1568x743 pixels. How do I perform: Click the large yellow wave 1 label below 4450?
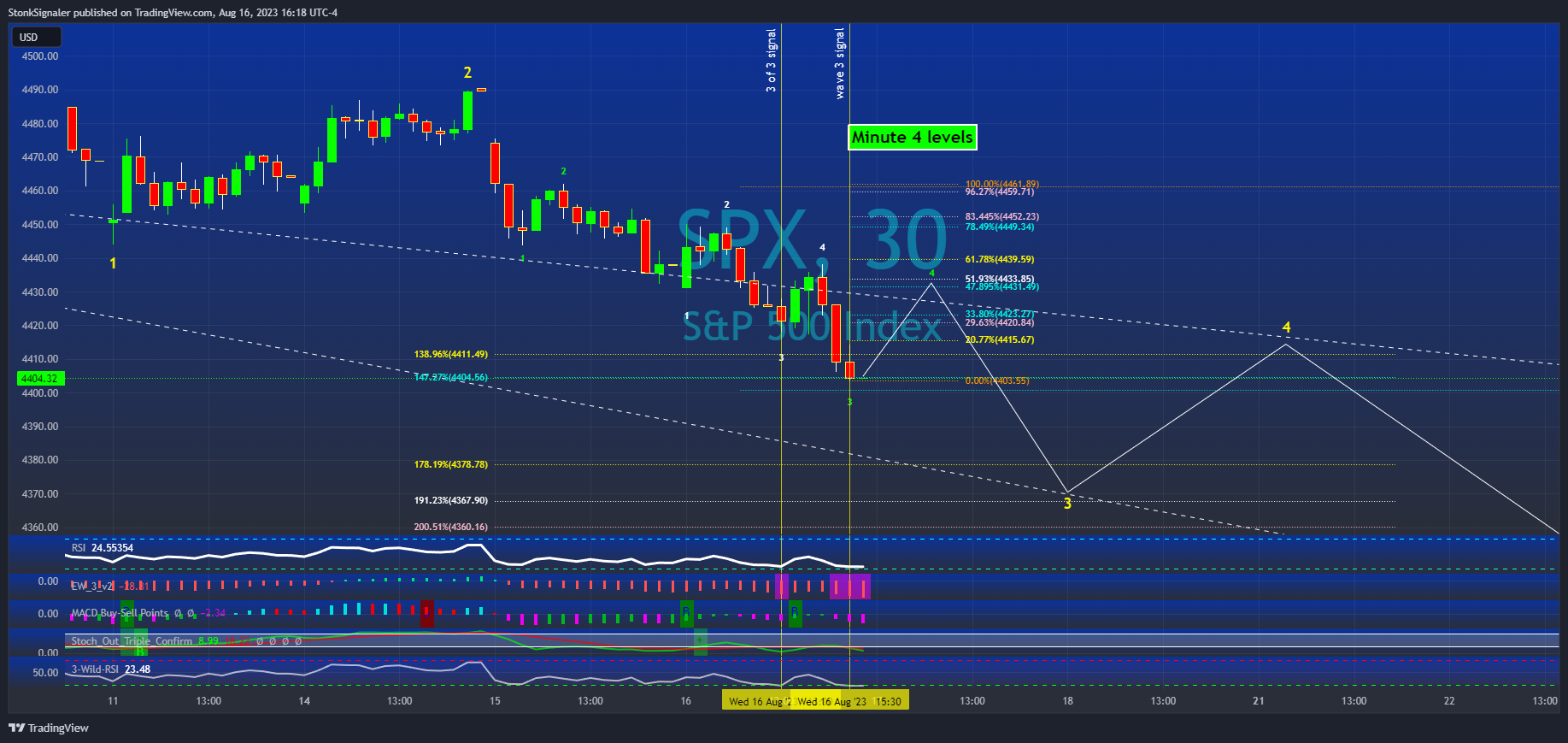[x=113, y=263]
